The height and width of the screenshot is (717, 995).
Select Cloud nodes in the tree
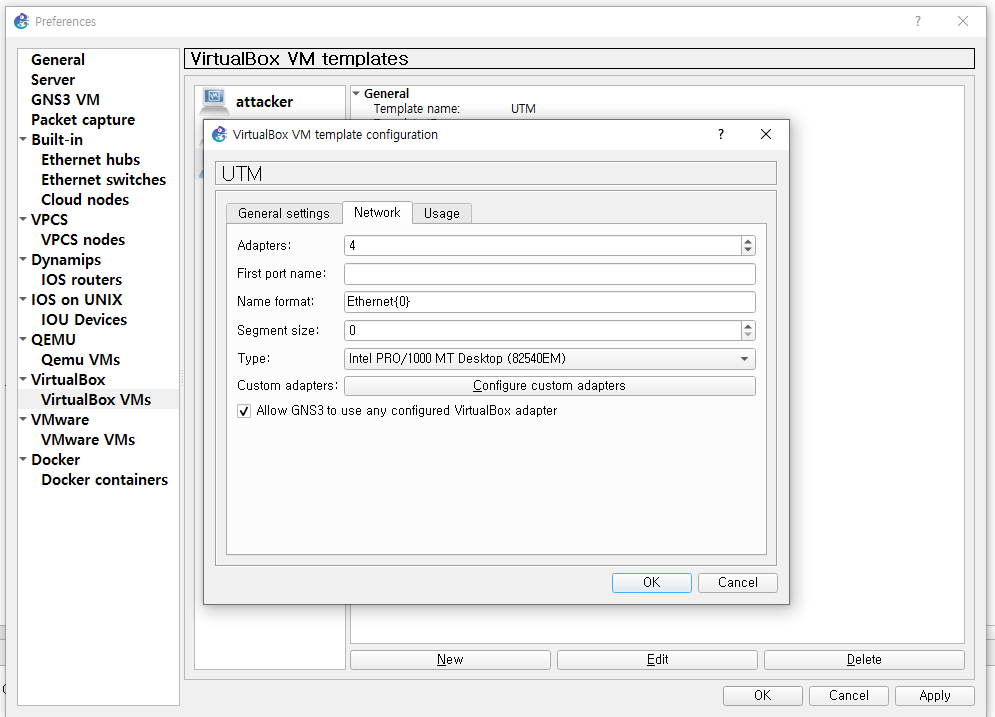click(85, 200)
